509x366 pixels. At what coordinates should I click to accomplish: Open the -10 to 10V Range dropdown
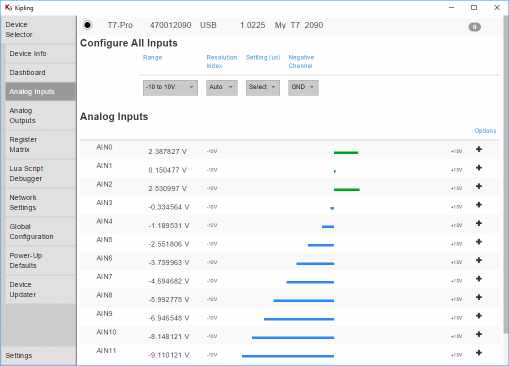point(170,88)
